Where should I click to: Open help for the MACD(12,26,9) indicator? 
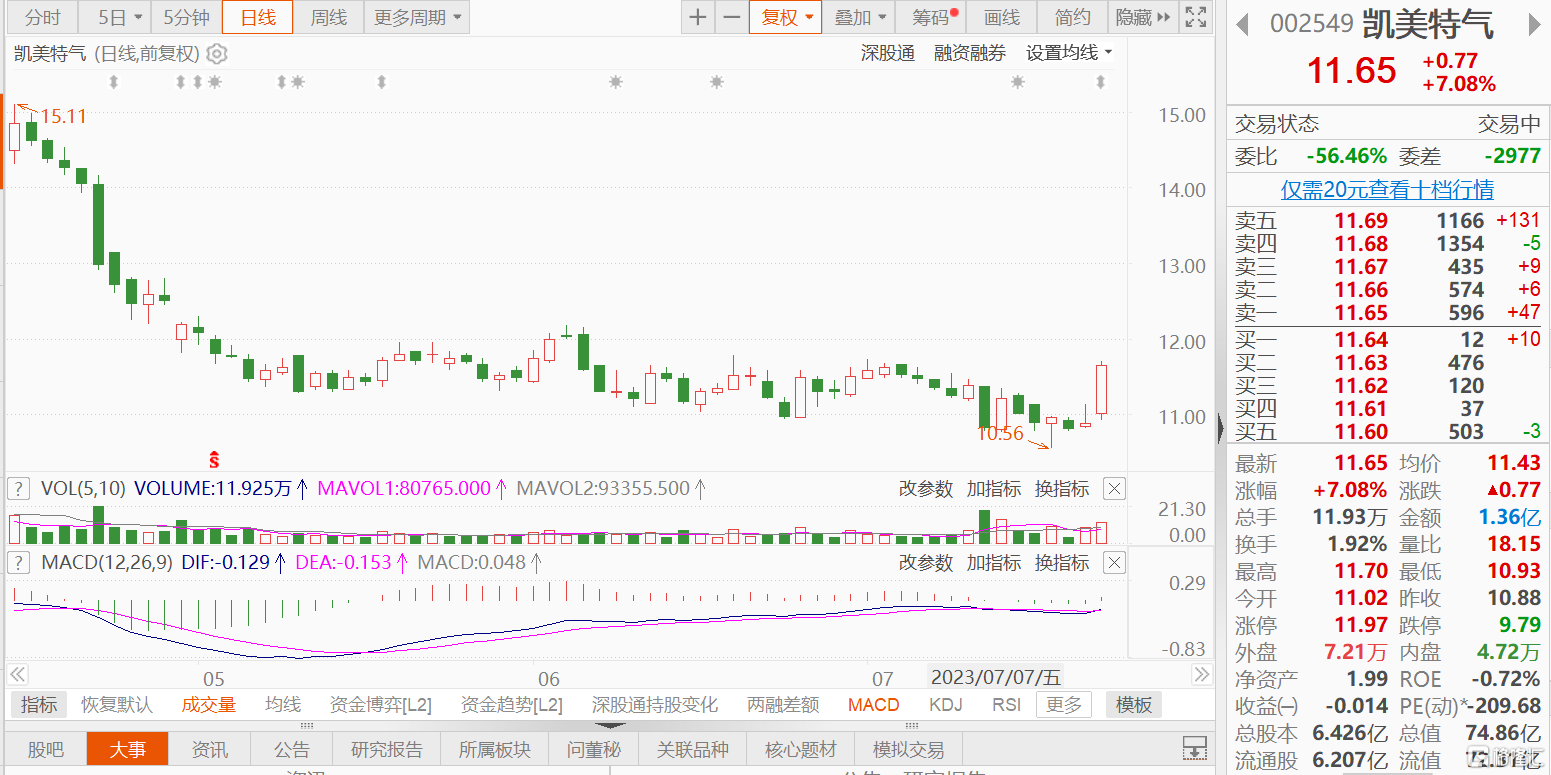click(17, 563)
